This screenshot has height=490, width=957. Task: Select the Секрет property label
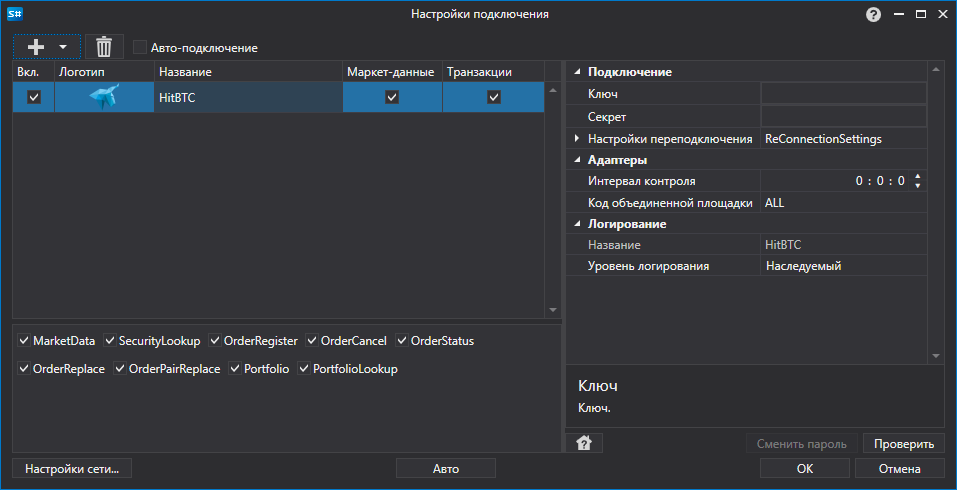click(607, 116)
